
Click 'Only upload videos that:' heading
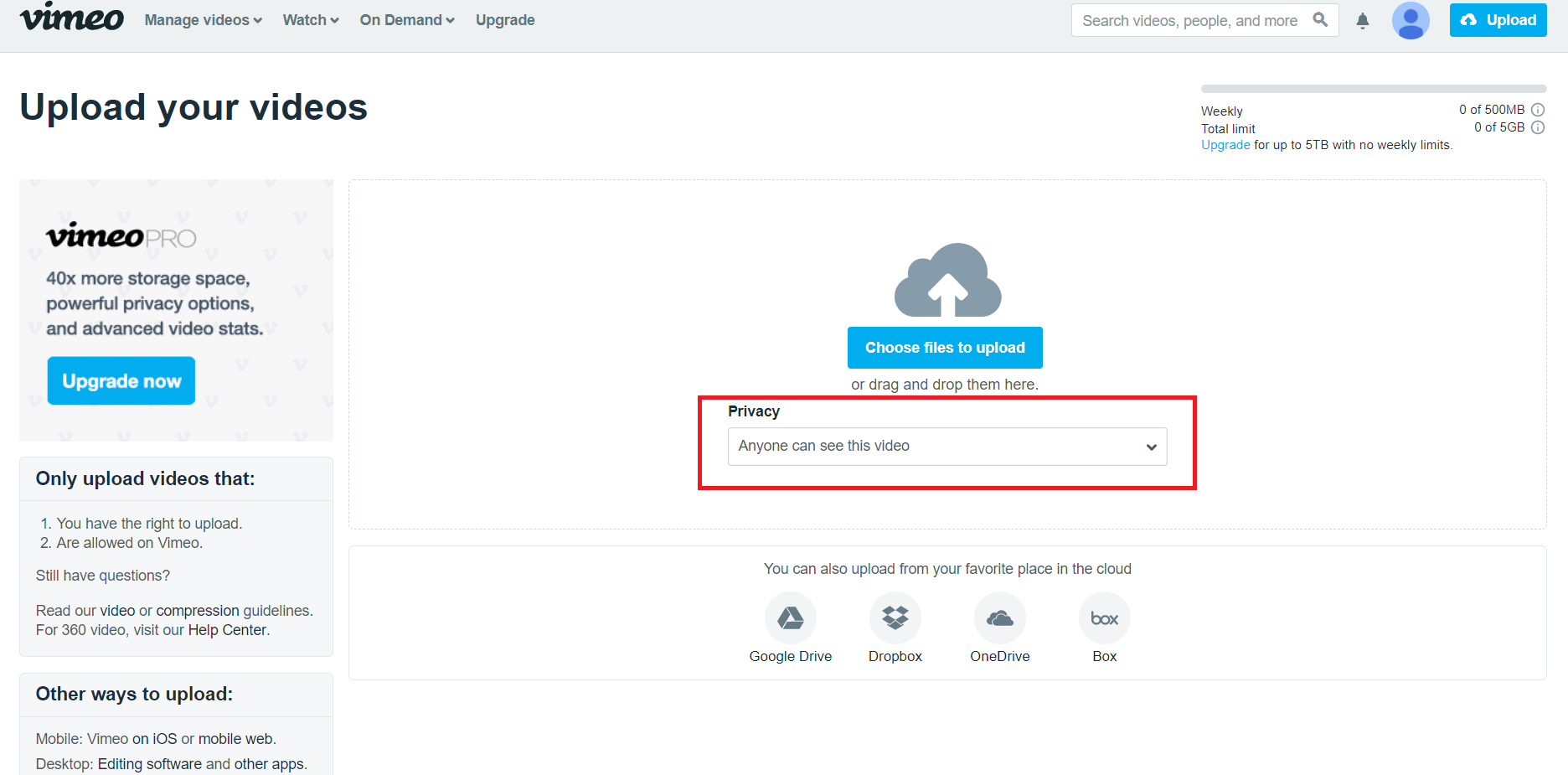[x=145, y=478]
